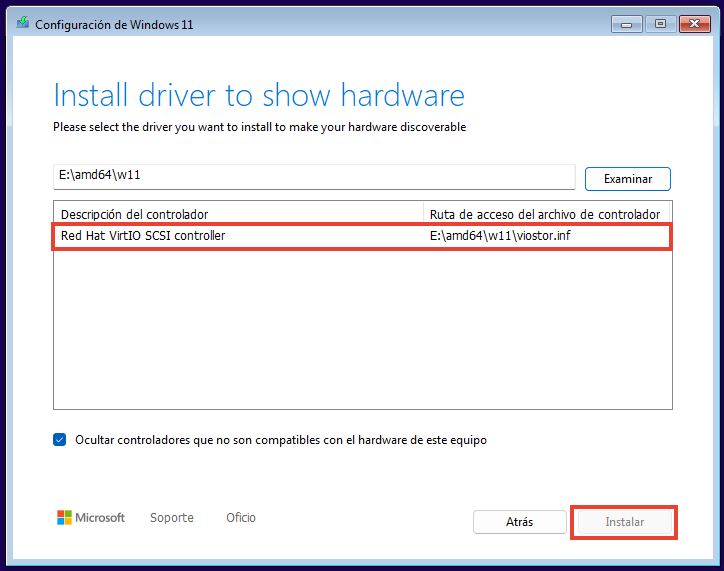Click the Microsoft logo in the footer

(x=91, y=518)
